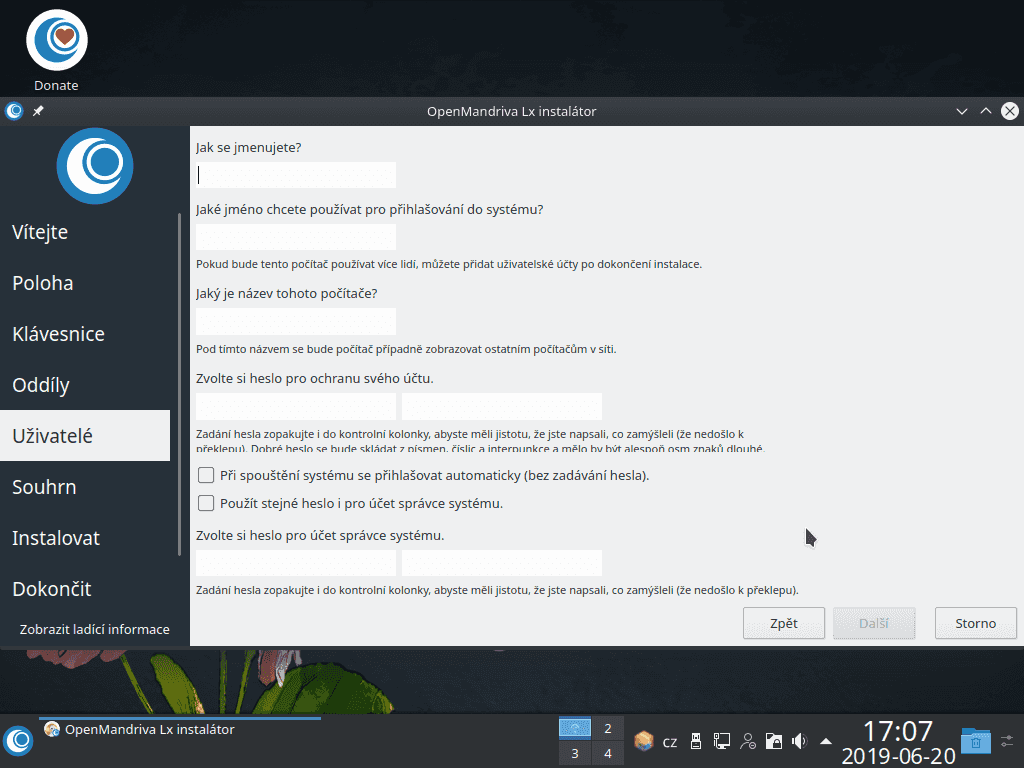Click the name input field under Jak se jmenujete

(295, 174)
